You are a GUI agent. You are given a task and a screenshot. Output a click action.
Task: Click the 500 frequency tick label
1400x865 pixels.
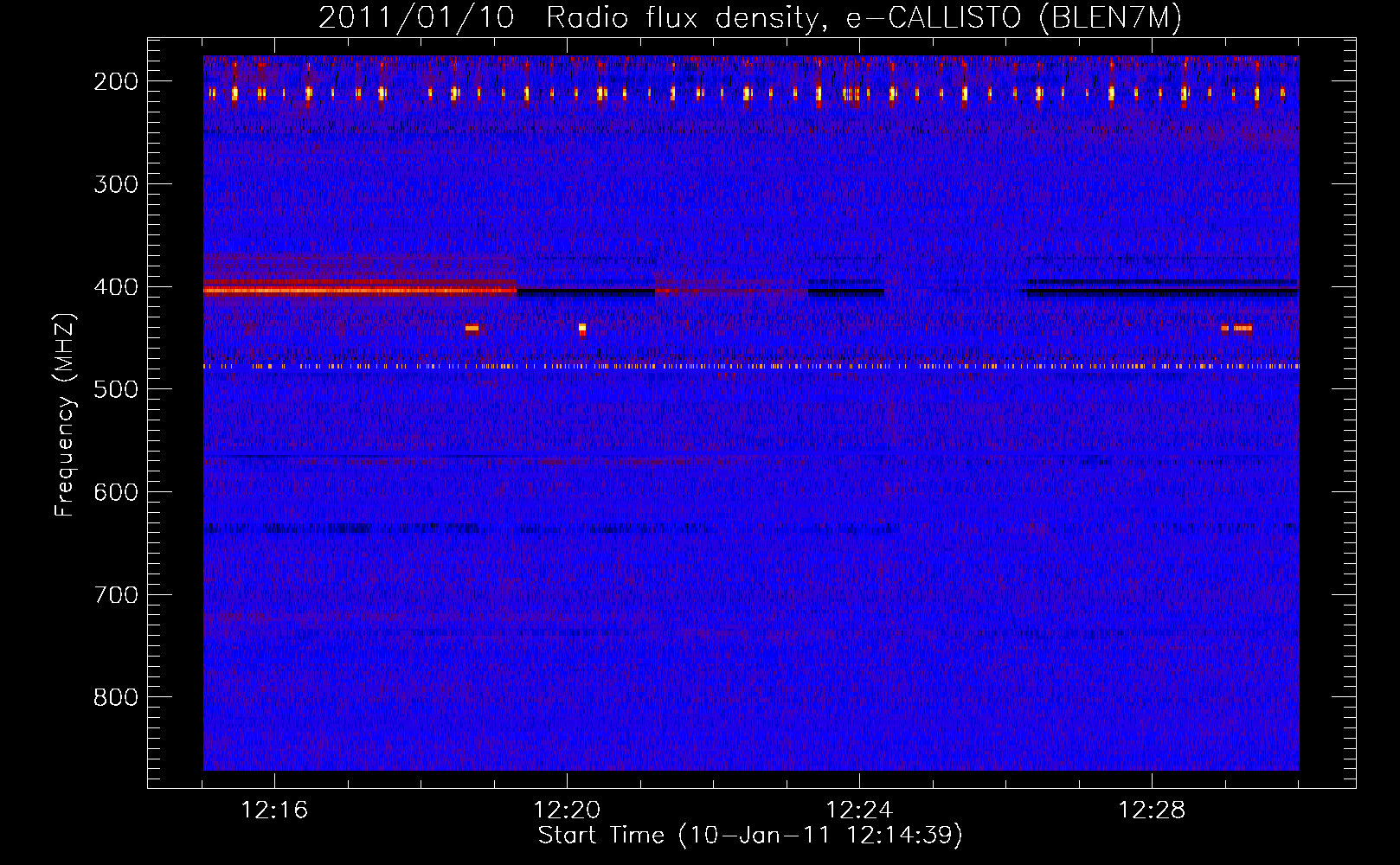[116, 389]
